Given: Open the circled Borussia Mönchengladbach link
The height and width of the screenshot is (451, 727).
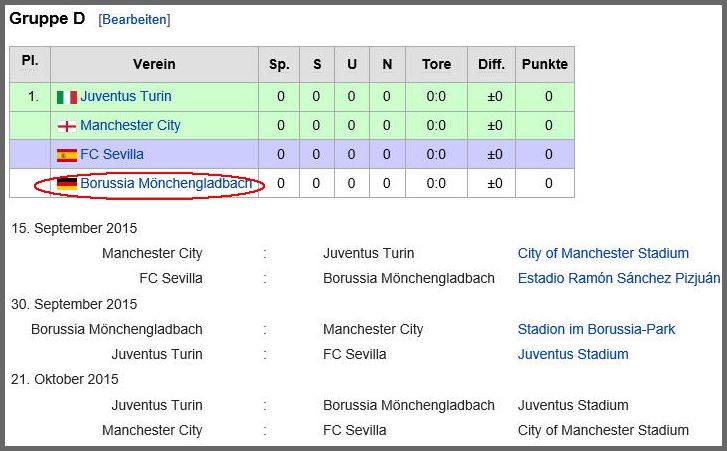Looking at the screenshot, I should click(x=166, y=184).
